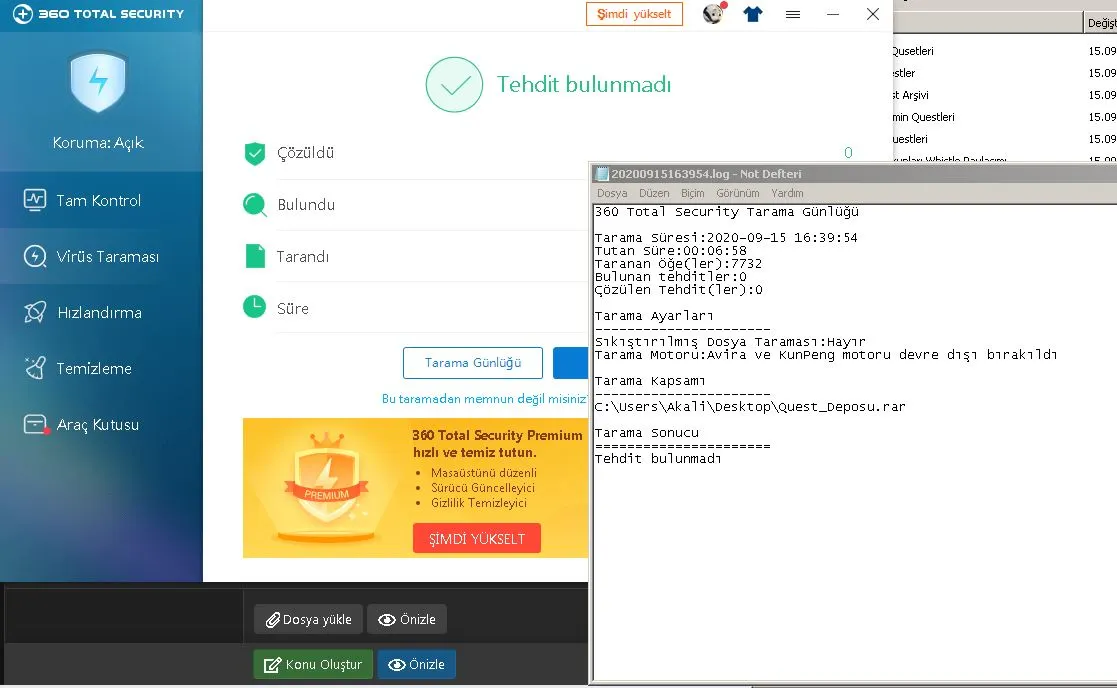Open the Hızlandırma rocket section
This screenshot has width=1117, height=688.
point(101,312)
